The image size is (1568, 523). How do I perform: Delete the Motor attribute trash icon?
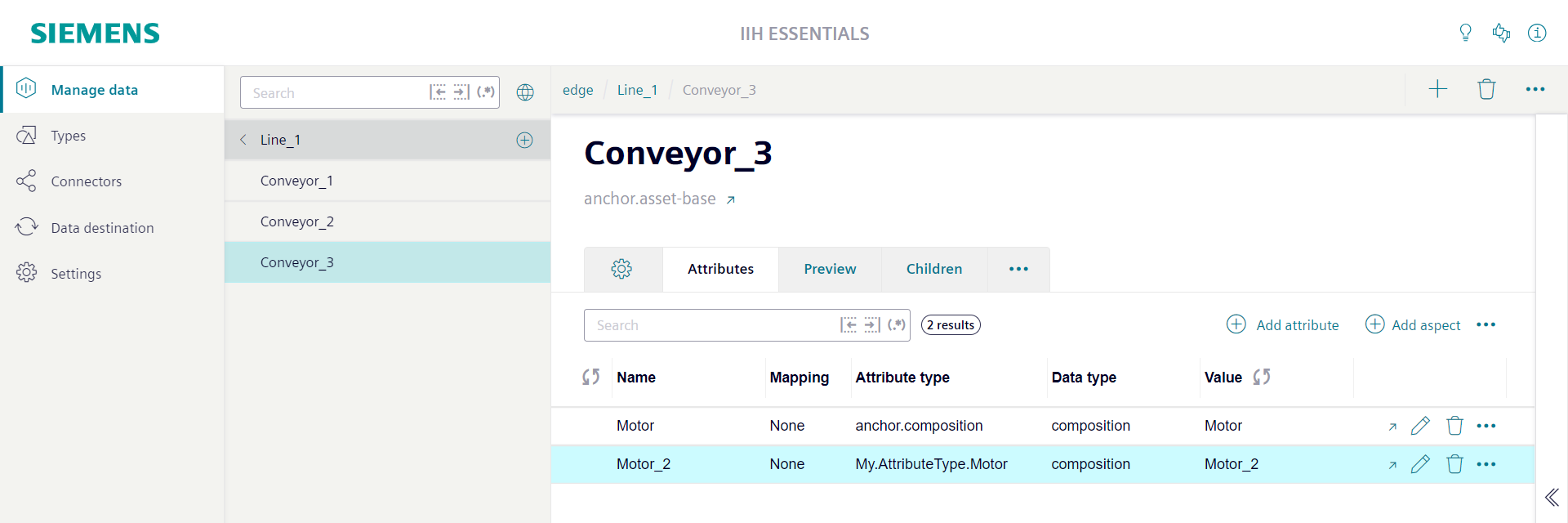1454,426
